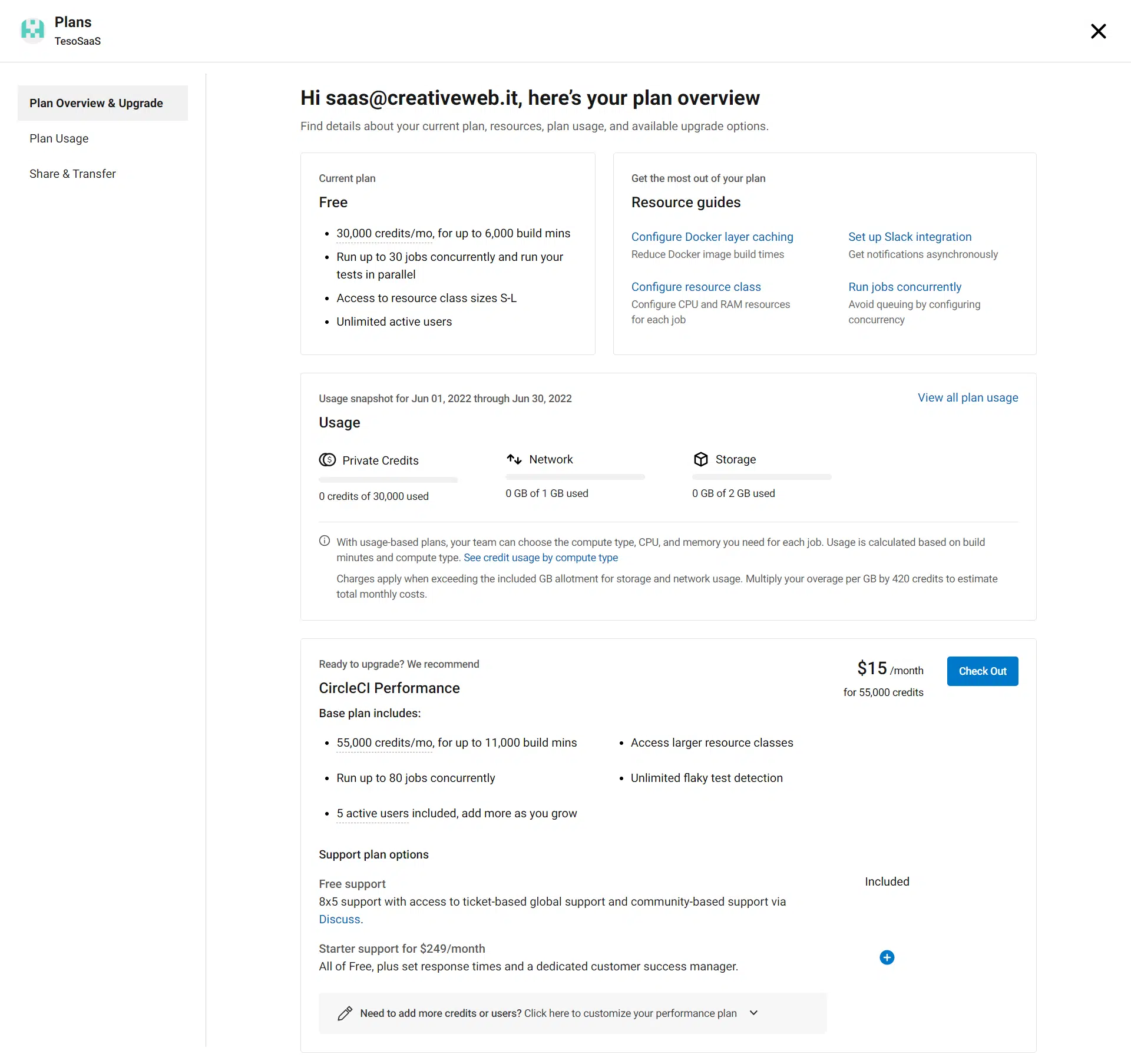The image size is (1131, 1064).
Task: Expand 'Need to add more credits or users?' section
Action: [x=573, y=1013]
